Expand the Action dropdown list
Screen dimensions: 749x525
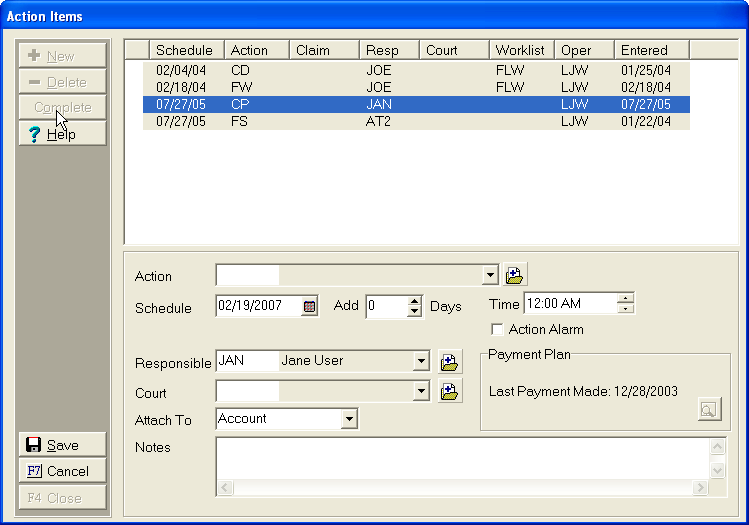click(x=490, y=276)
